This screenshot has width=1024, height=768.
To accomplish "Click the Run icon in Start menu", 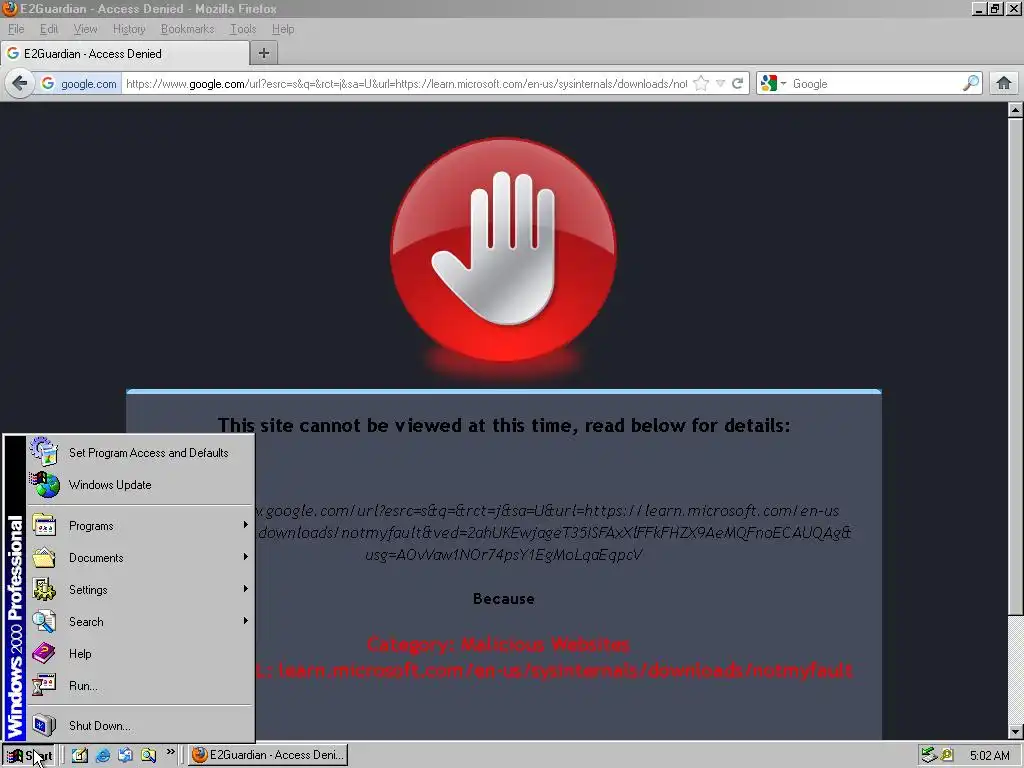I will click(44, 685).
